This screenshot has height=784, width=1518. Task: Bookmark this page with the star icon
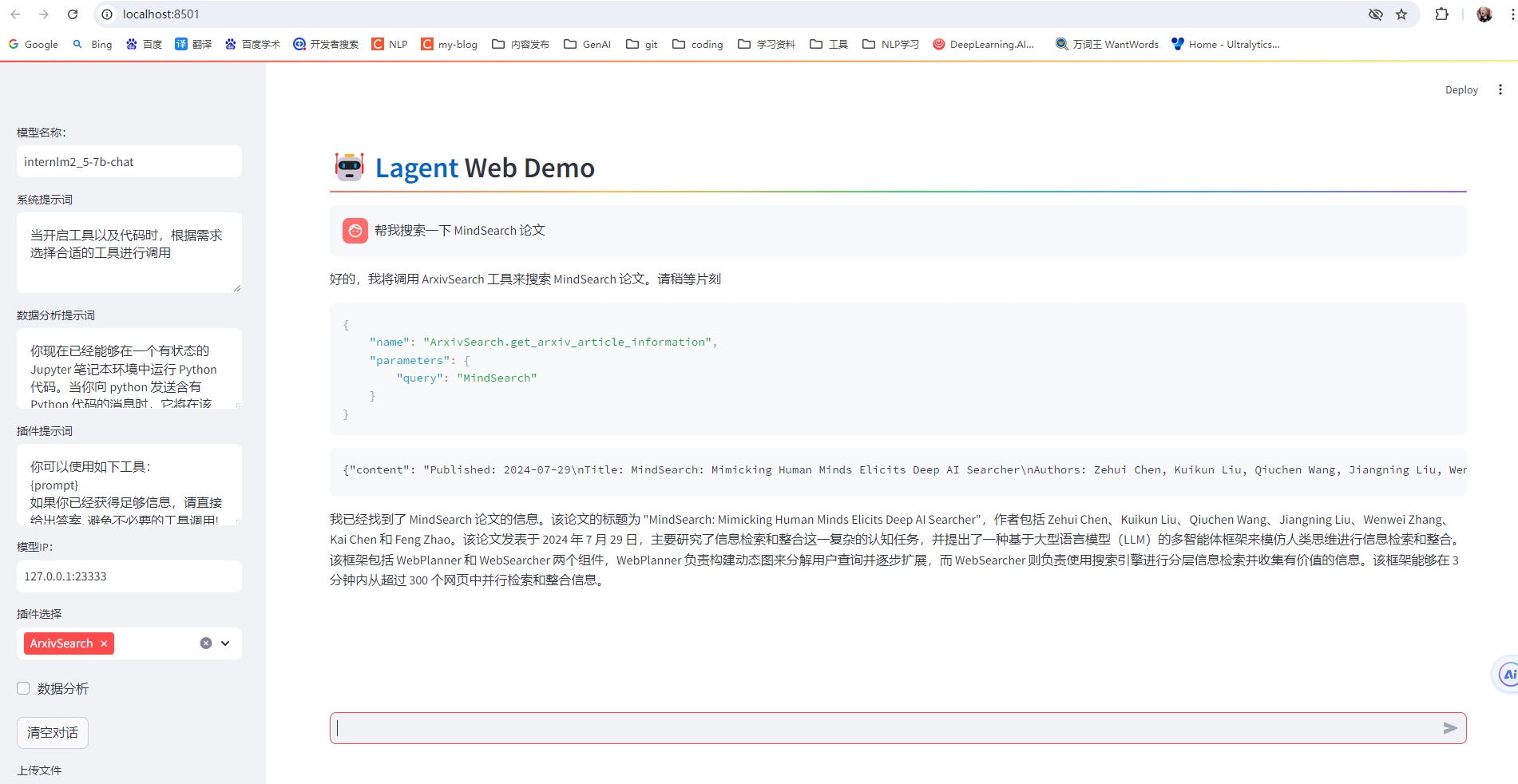coord(1401,14)
